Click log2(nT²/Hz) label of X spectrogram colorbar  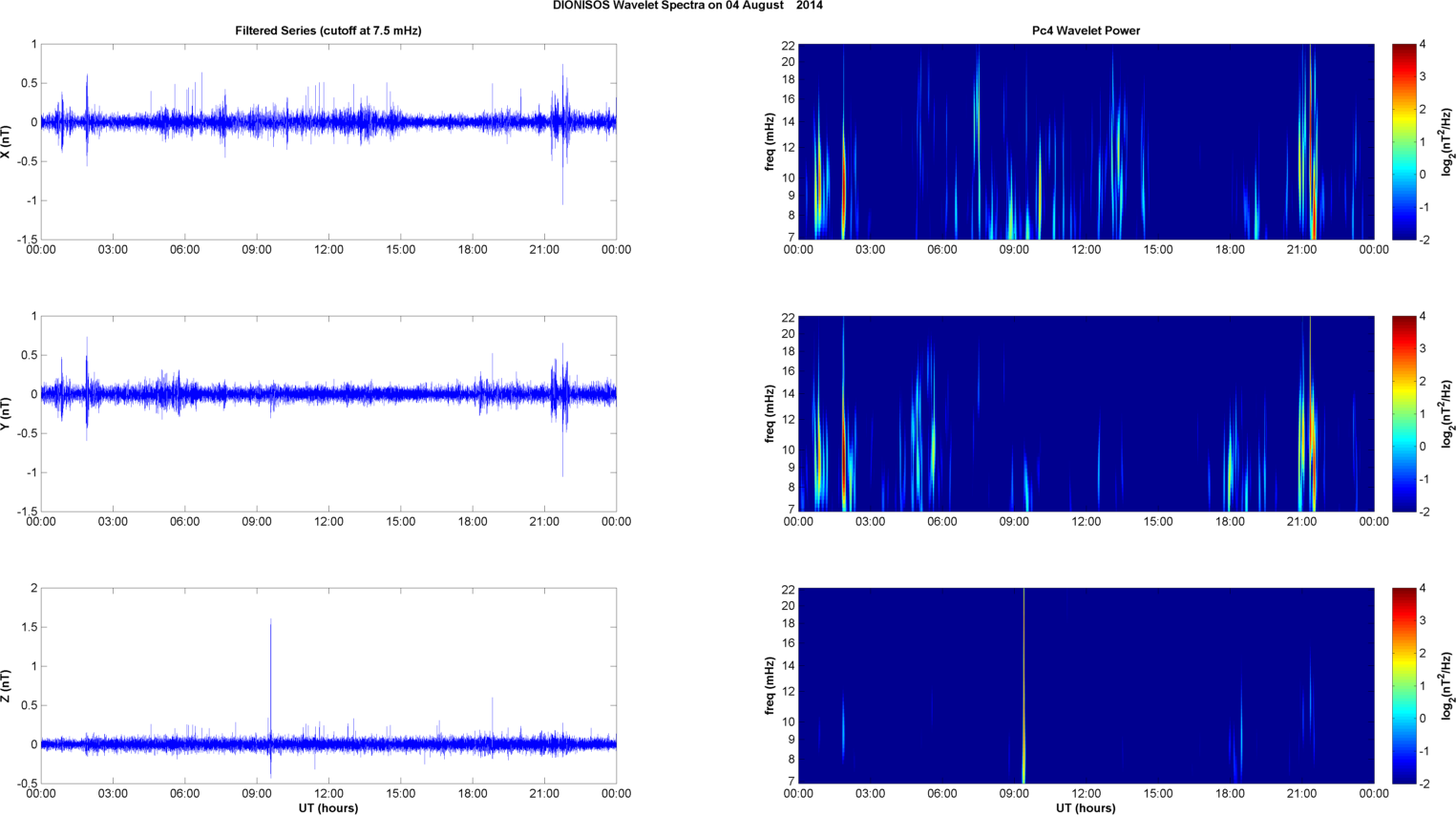click(x=1447, y=141)
